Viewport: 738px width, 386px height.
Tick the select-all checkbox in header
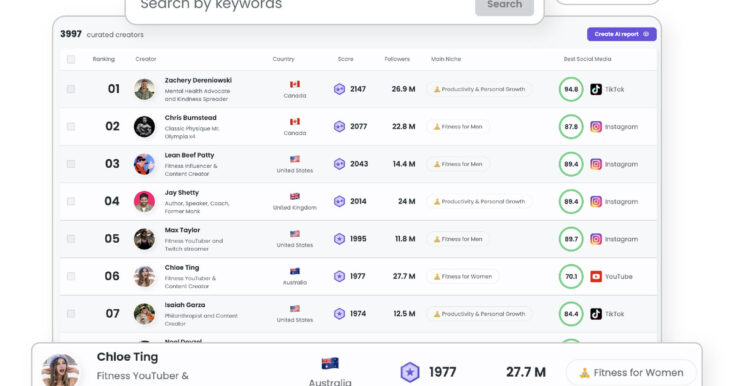[71, 59]
